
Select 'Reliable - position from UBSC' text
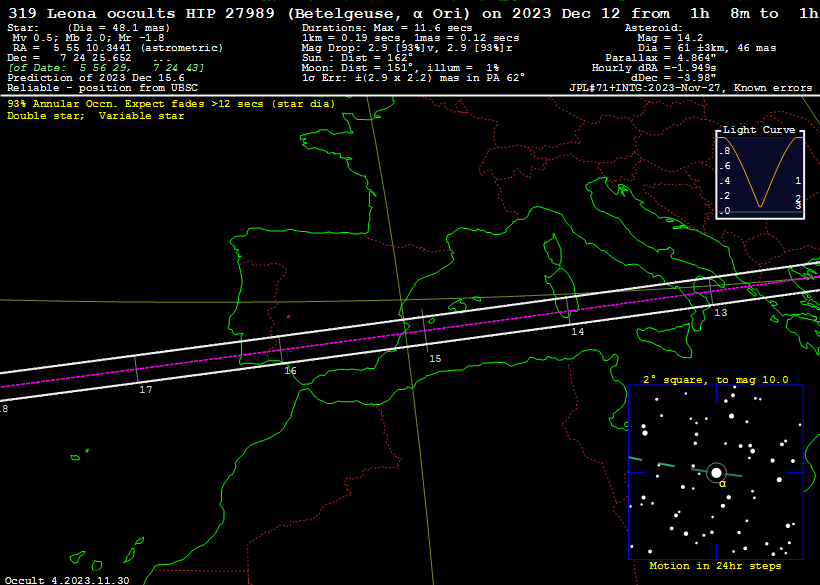point(102,88)
